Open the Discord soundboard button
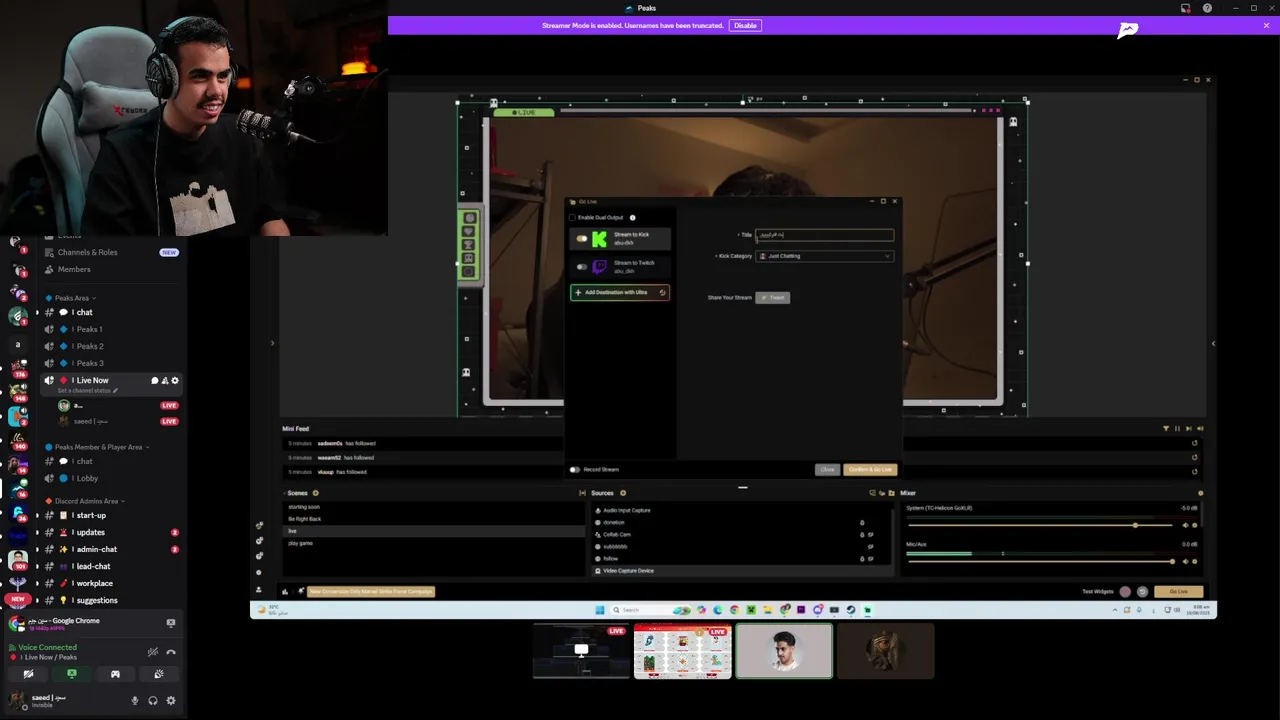This screenshot has width=1280, height=720. (x=159, y=674)
